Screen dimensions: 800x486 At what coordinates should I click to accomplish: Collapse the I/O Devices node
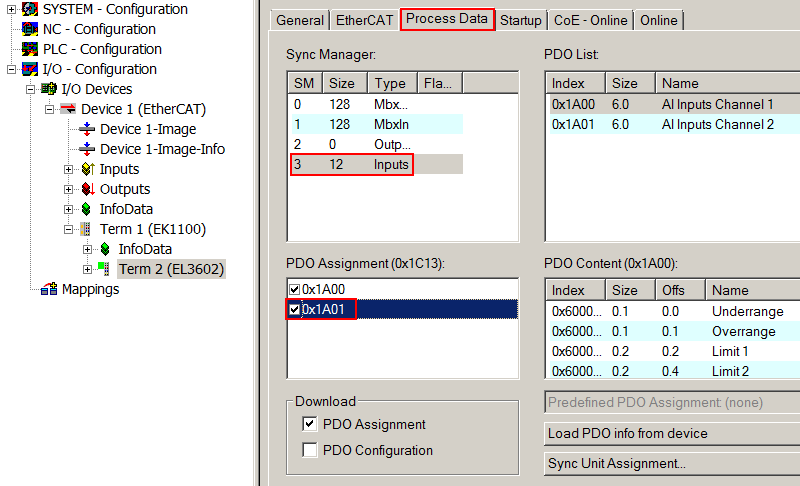[31, 89]
